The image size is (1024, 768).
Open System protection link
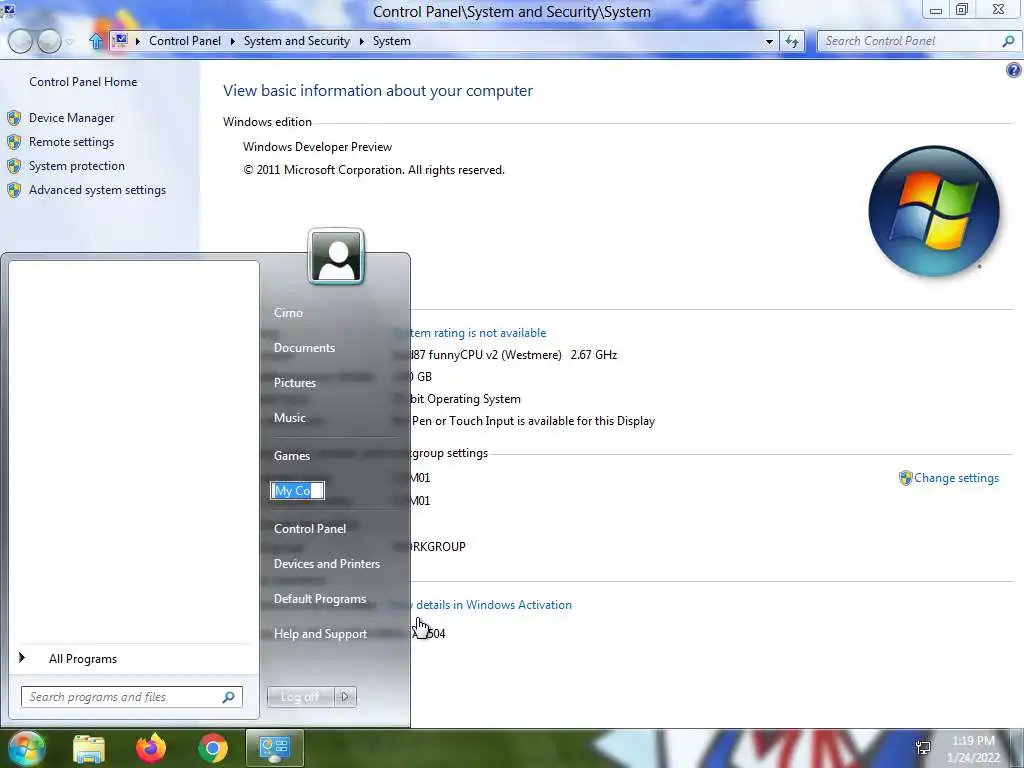click(x=76, y=166)
